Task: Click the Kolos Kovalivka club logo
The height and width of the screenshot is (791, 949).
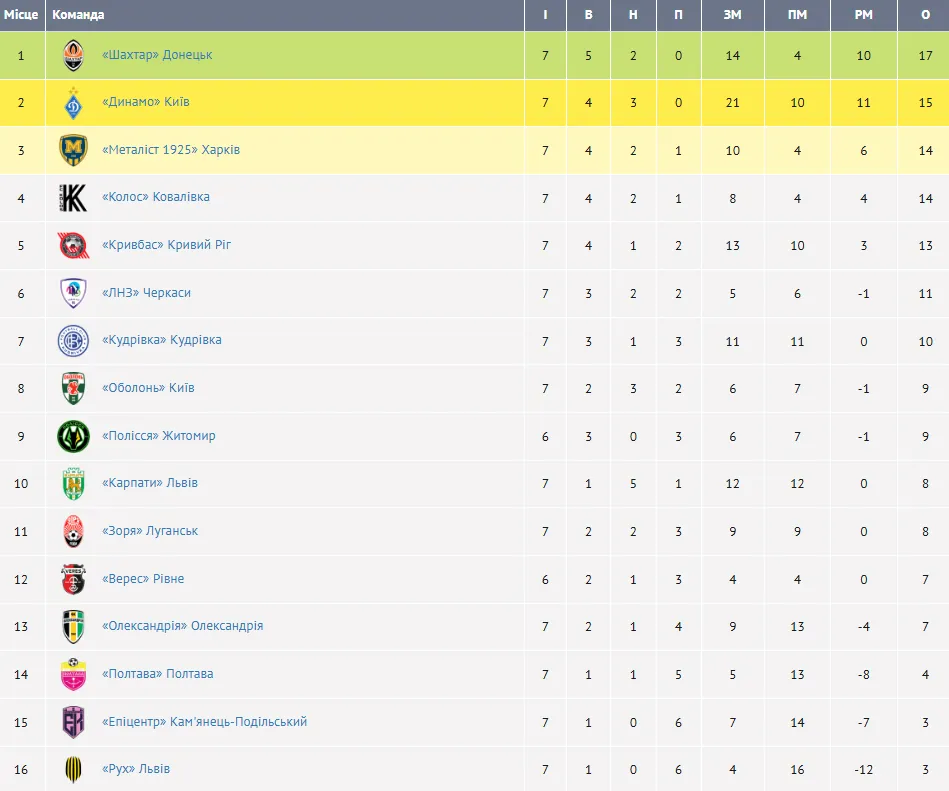Action: (x=73, y=198)
